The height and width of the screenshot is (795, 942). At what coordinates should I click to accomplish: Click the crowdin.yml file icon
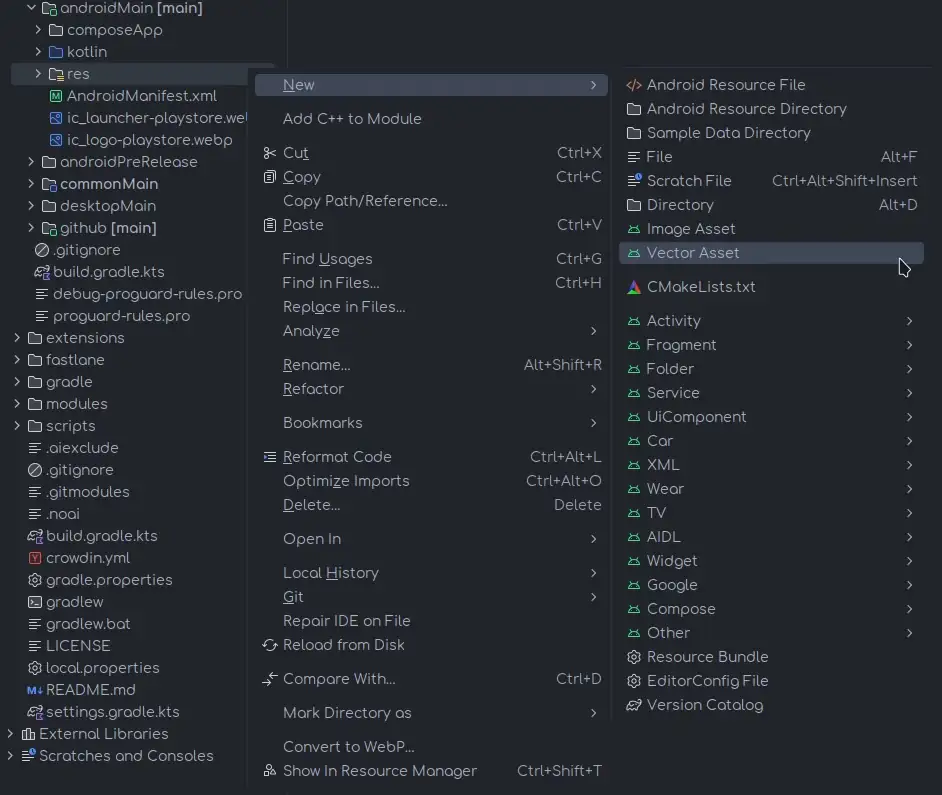pyautogui.click(x=35, y=558)
